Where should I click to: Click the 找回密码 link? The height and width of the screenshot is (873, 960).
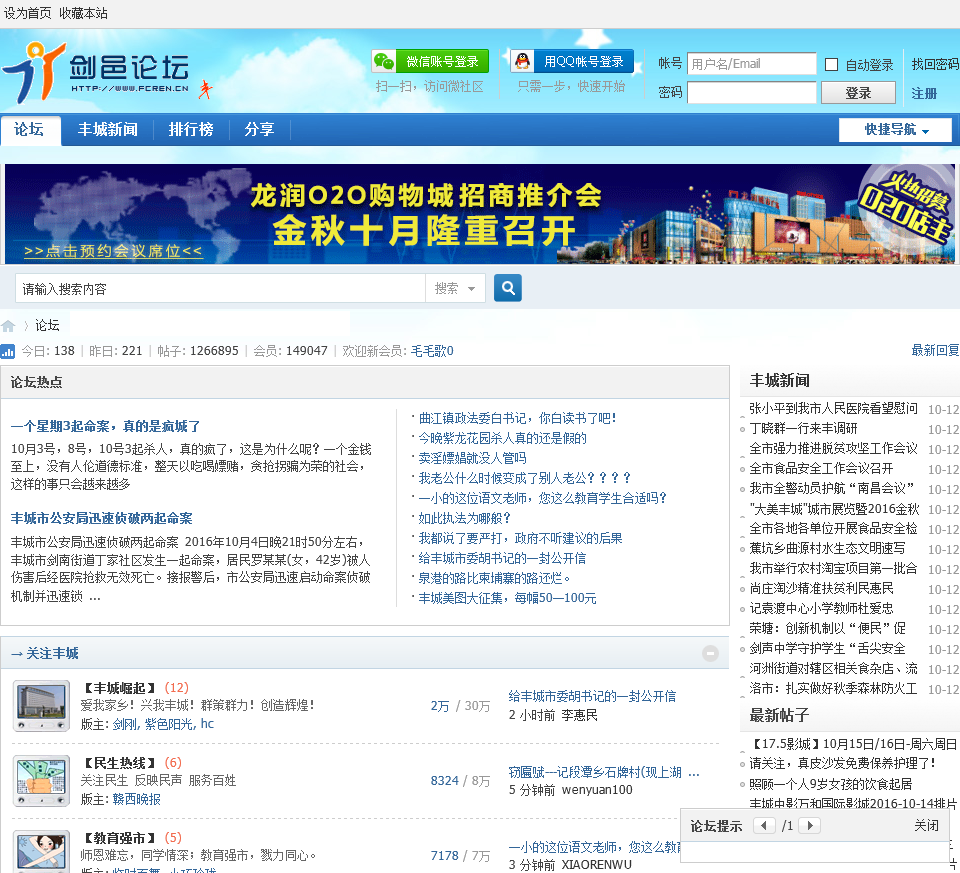click(x=935, y=64)
